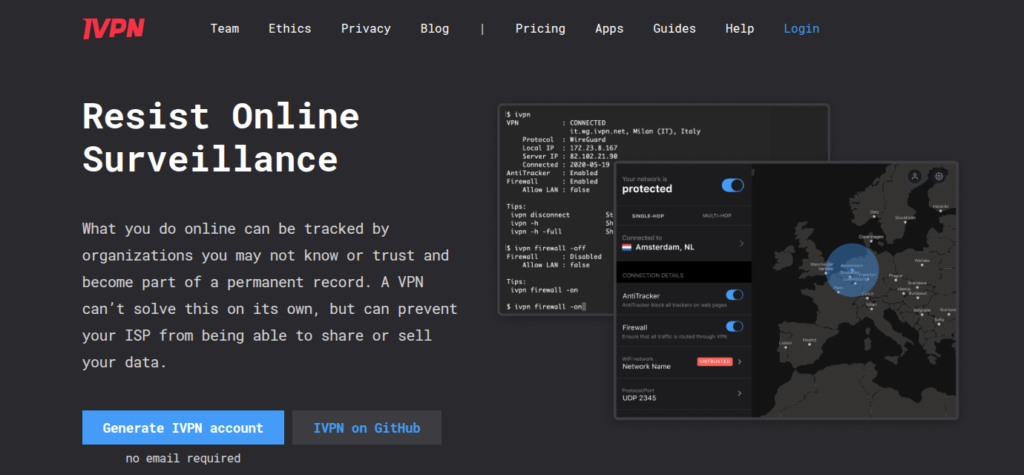Image resolution: width=1024 pixels, height=475 pixels.
Task: Choose the Prague server marker
Action: click(x=895, y=280)
